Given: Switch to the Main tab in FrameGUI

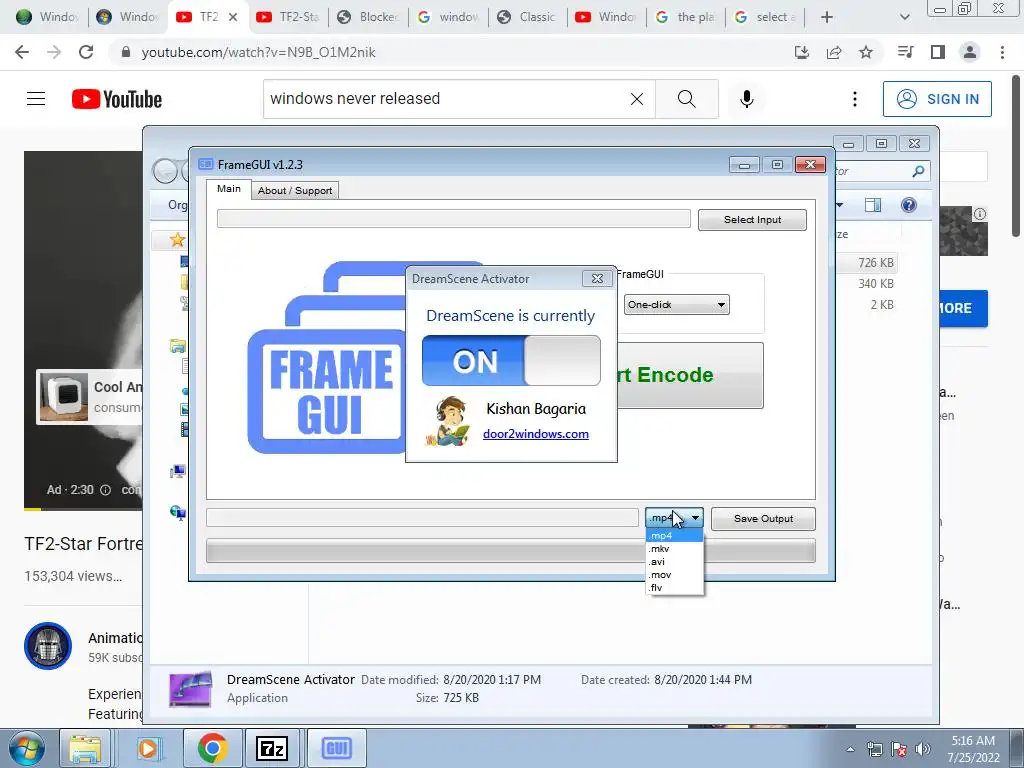Looking at the screenshot, I should [x=229, y=189].
